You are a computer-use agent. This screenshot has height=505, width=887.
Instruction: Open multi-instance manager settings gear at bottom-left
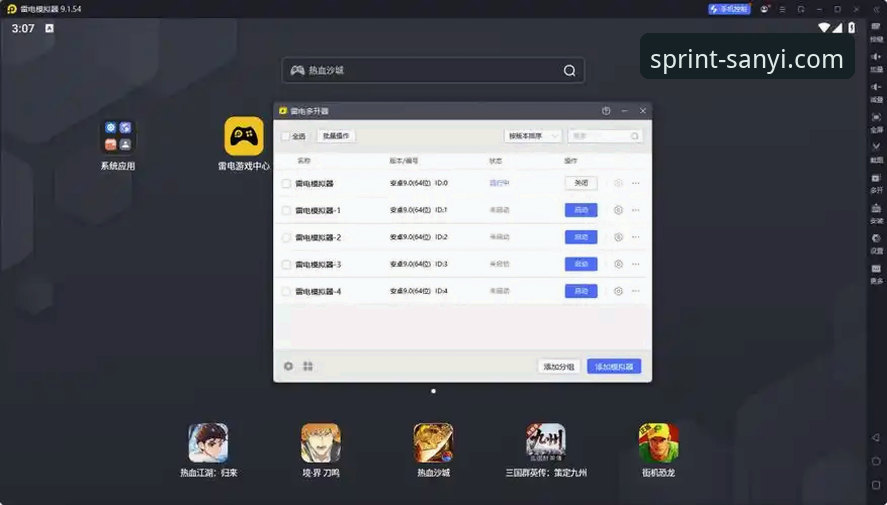coord(289,366)
